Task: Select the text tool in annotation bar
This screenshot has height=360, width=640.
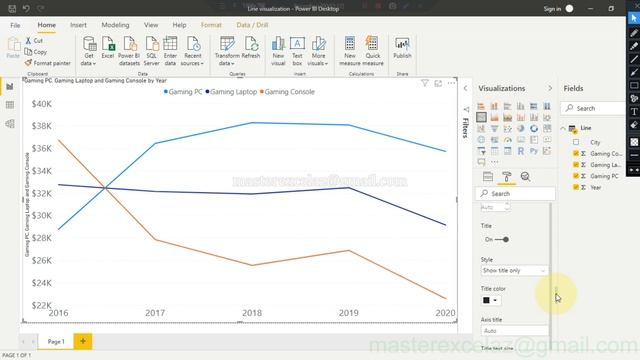Action: click(634, 111)
